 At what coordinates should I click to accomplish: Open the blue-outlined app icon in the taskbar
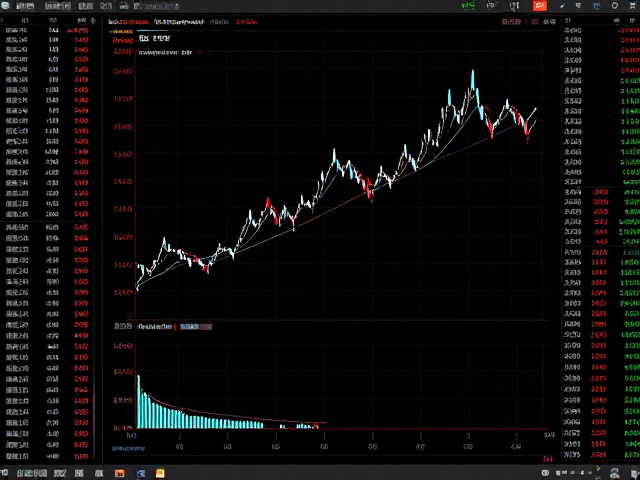141,473
